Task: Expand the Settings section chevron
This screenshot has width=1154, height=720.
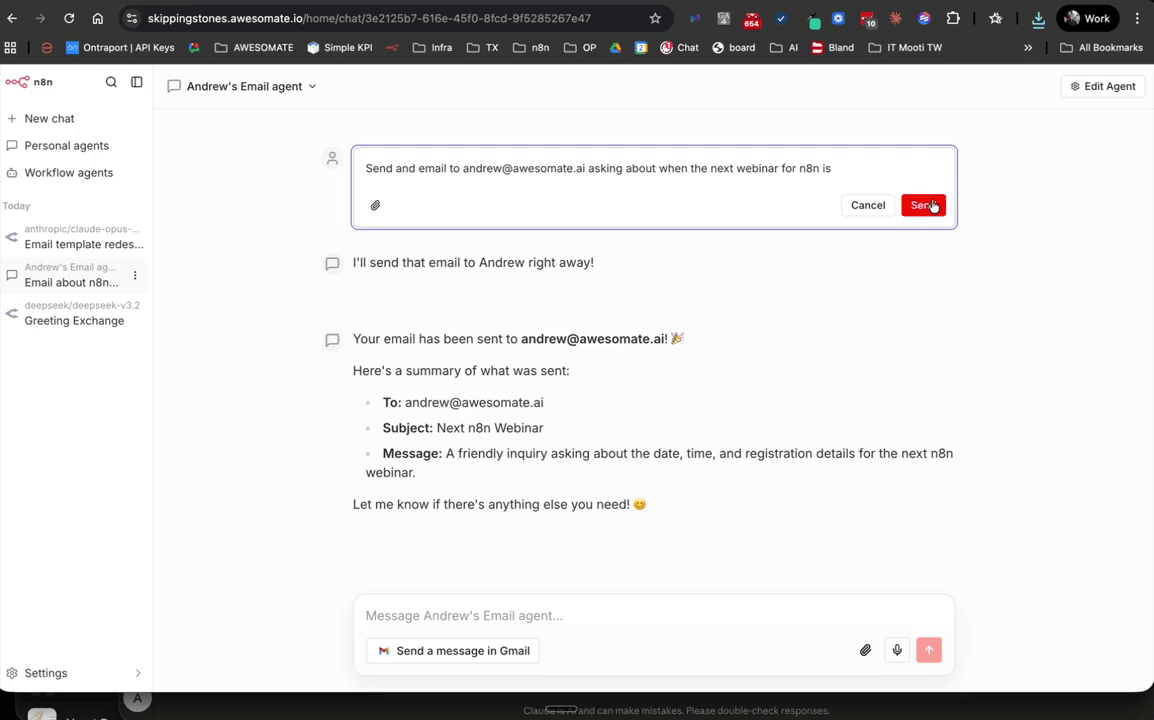Action: (138, 673)
